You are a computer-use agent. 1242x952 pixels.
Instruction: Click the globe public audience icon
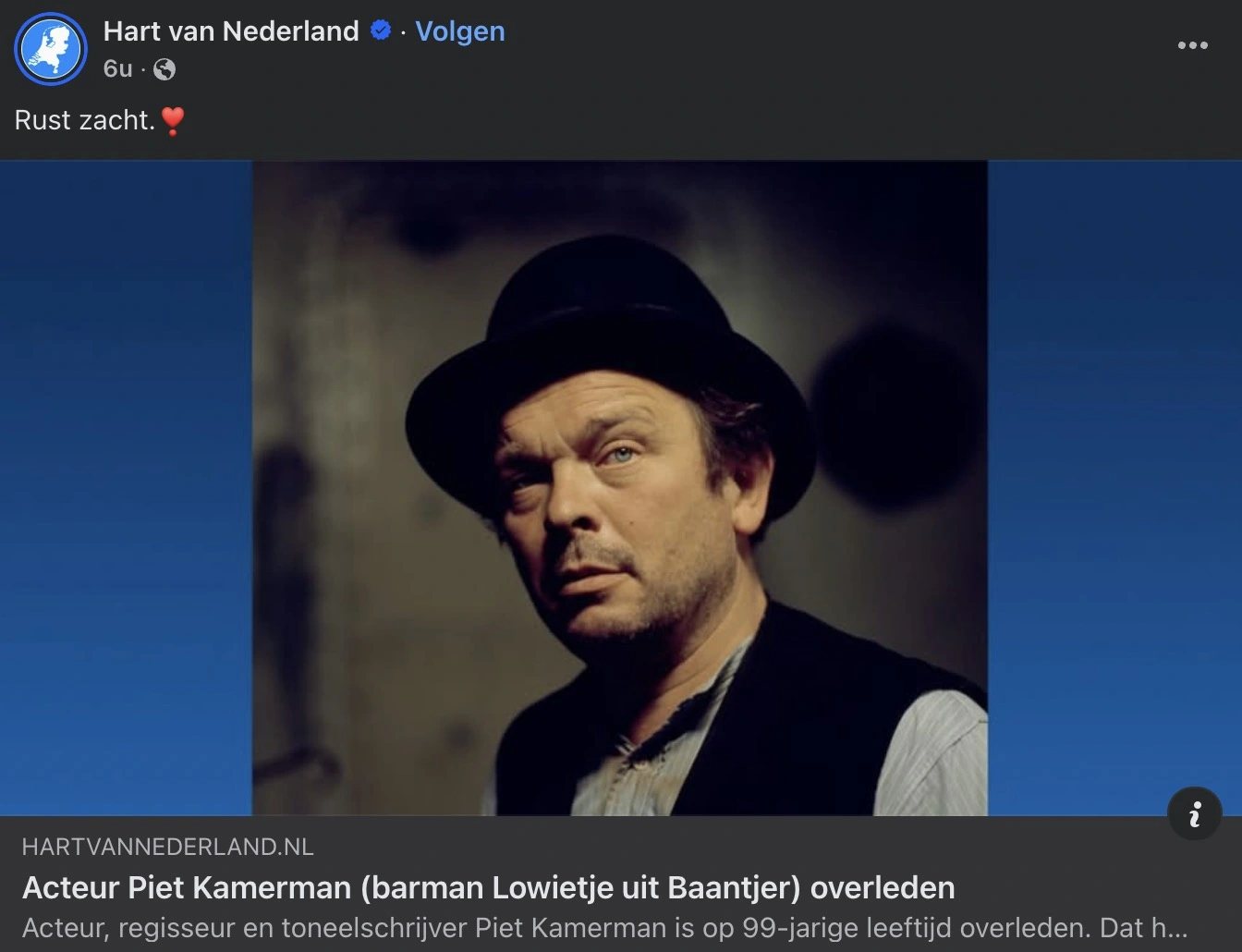pos(164,69)
